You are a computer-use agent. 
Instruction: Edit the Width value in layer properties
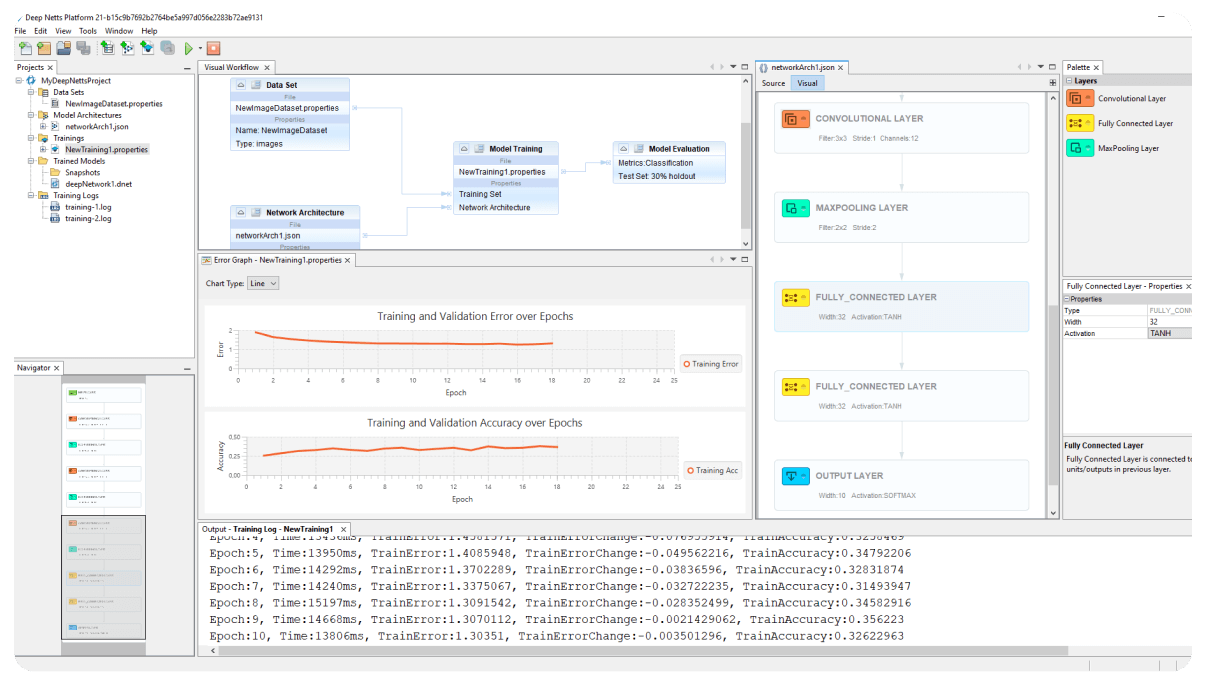coord(1170,322)
